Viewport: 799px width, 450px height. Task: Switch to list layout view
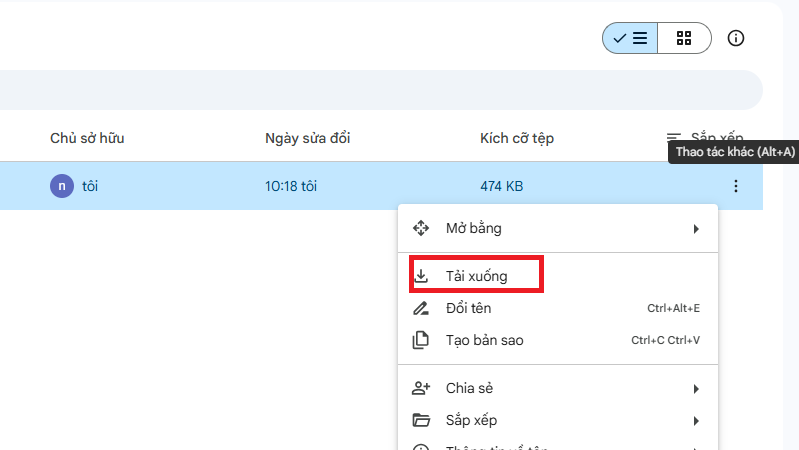tap(630, 38)
